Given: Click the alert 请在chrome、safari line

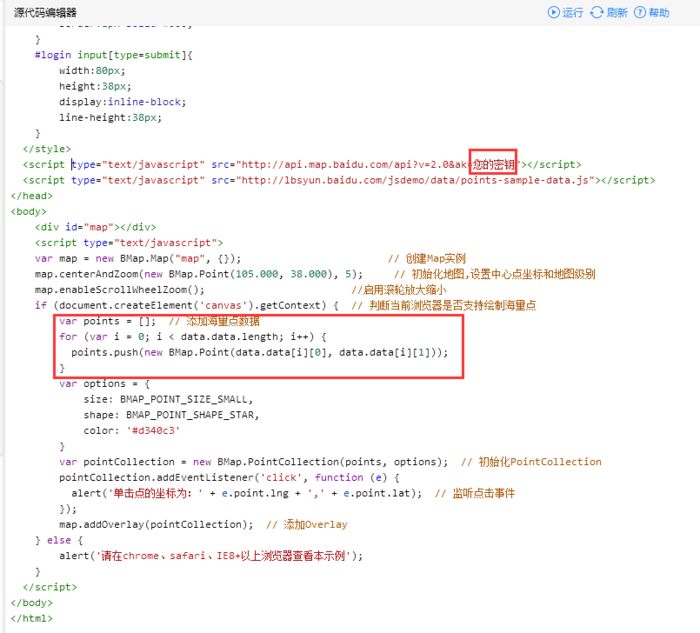Looking at the screenshot, I should [211, 556].
